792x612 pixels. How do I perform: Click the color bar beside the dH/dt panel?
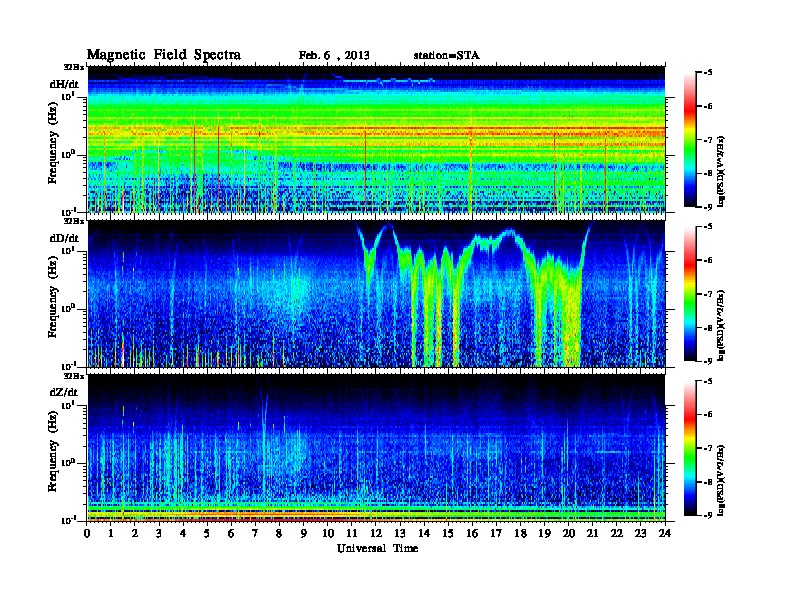pyautogui.click(x=690, y=139)
